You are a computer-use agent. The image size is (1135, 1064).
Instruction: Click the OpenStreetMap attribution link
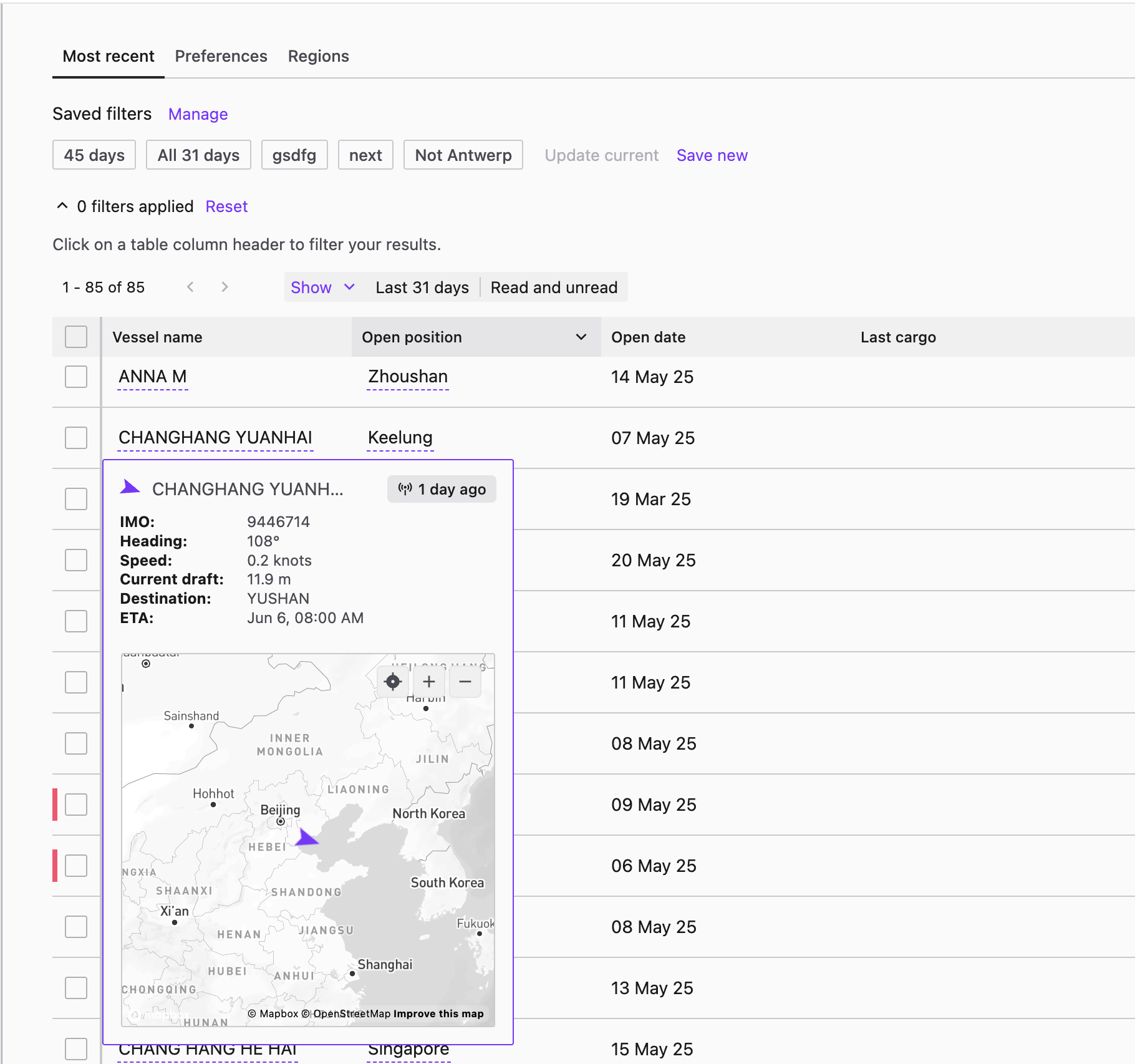point(346,1013)
